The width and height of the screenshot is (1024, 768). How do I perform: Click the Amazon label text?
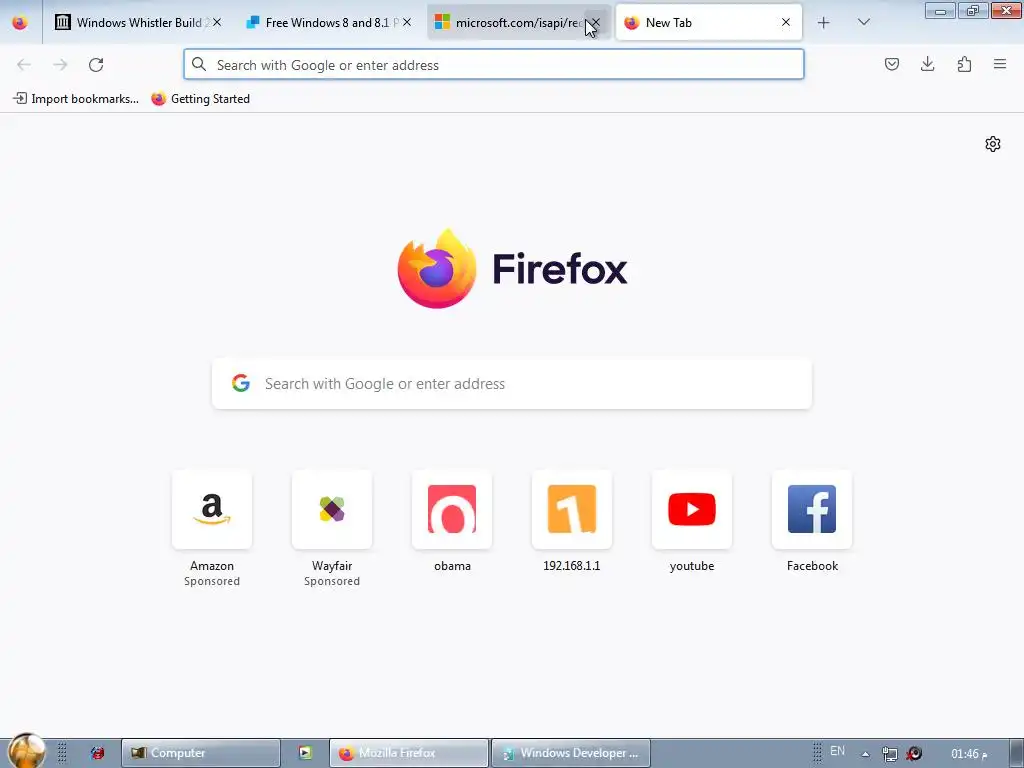[212, 566]
